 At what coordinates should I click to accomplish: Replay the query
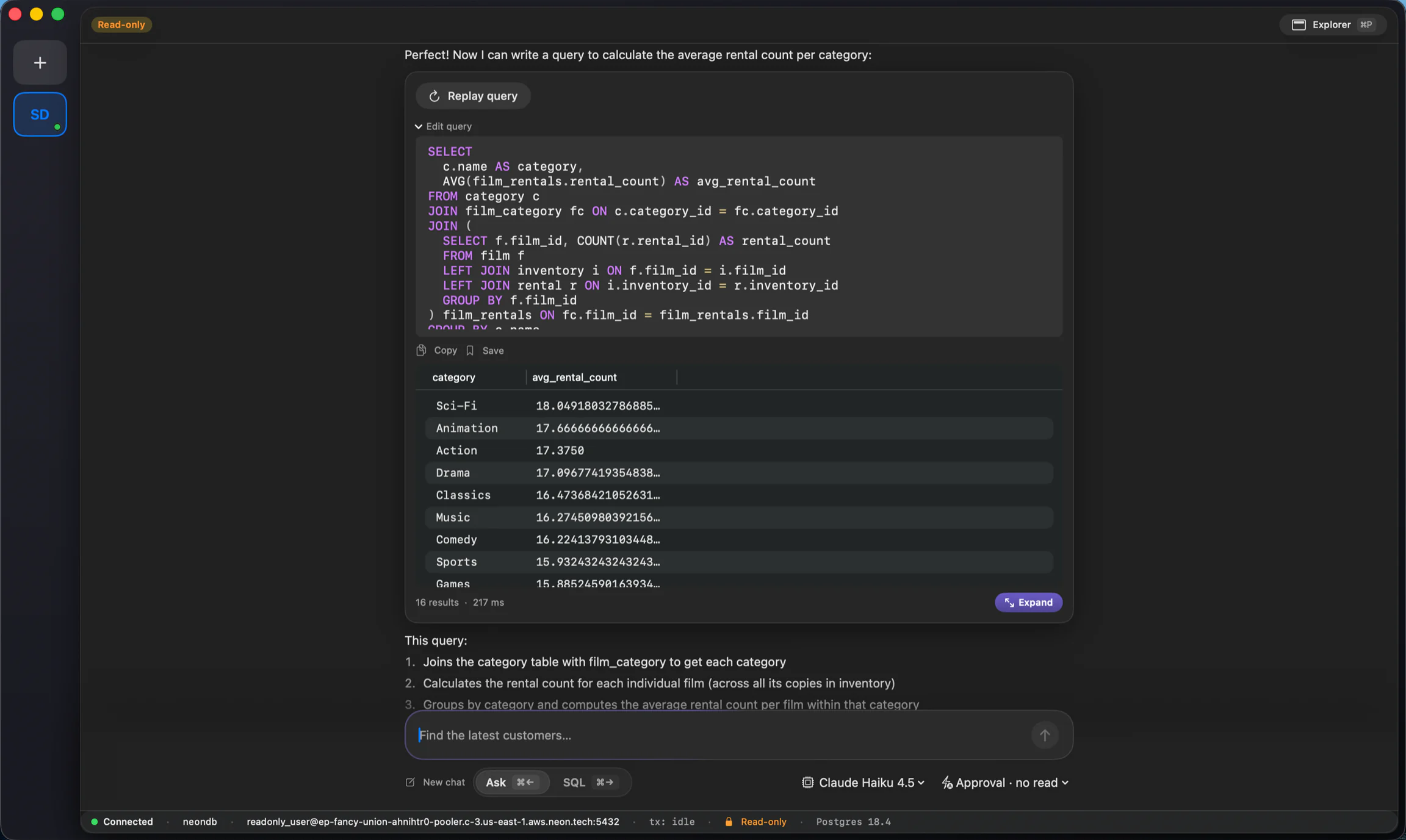(473, 96)
